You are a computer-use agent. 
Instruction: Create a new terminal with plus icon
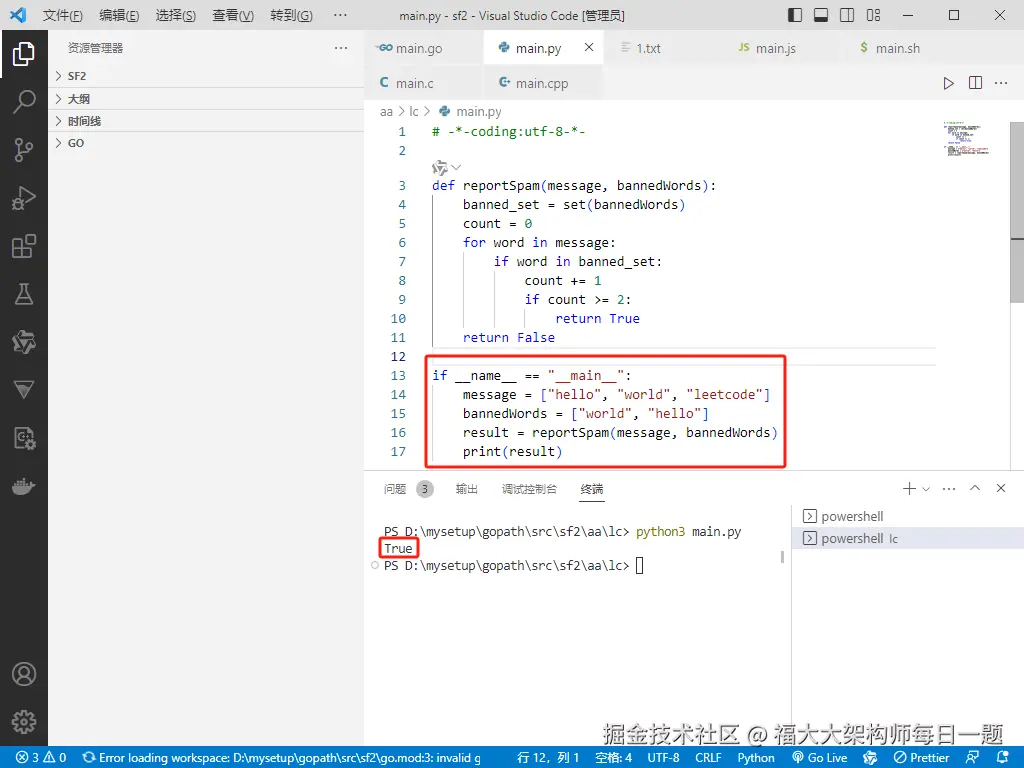[x=908, y=488]
